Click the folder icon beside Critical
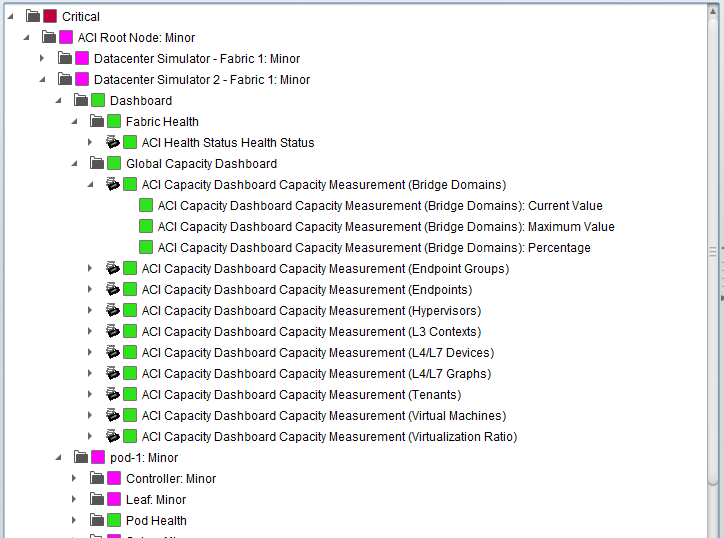The image size is (724, 538). (33, 17)
